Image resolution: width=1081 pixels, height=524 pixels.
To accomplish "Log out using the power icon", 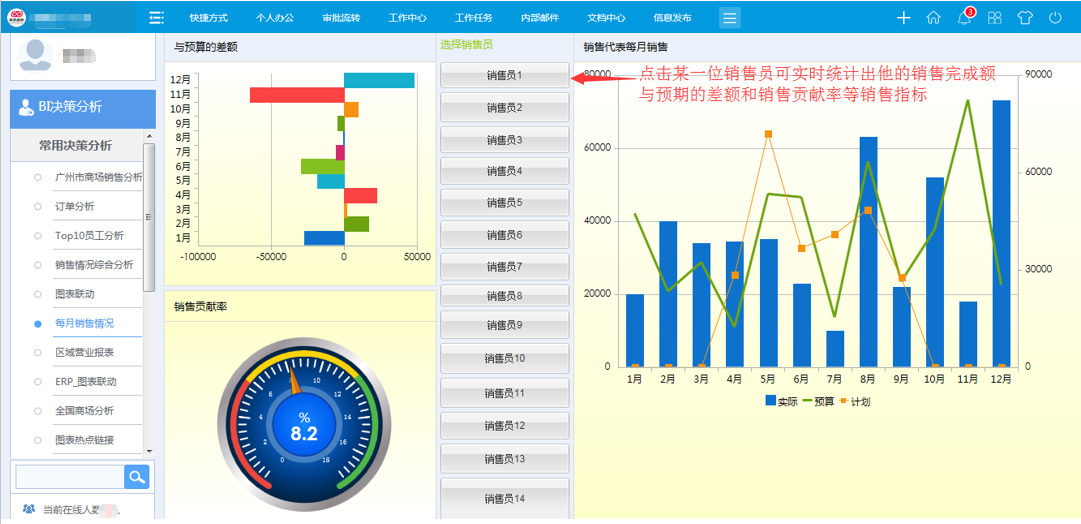I will click(1055, 18).
